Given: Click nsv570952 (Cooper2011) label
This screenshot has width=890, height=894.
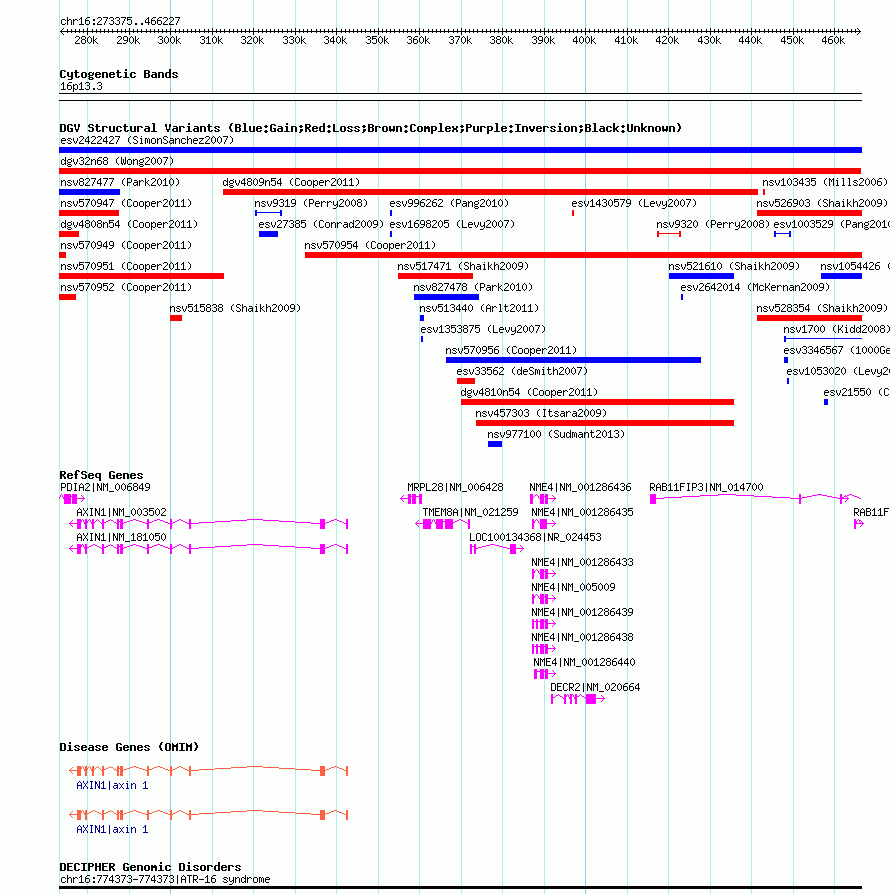Looking at the screenshot, I should (126, 287).
